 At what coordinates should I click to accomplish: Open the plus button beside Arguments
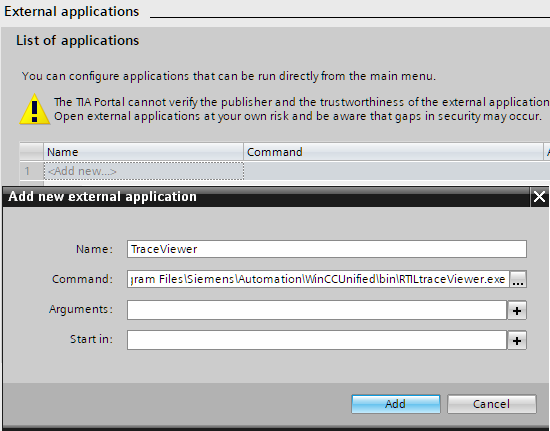tap(517, 310)
